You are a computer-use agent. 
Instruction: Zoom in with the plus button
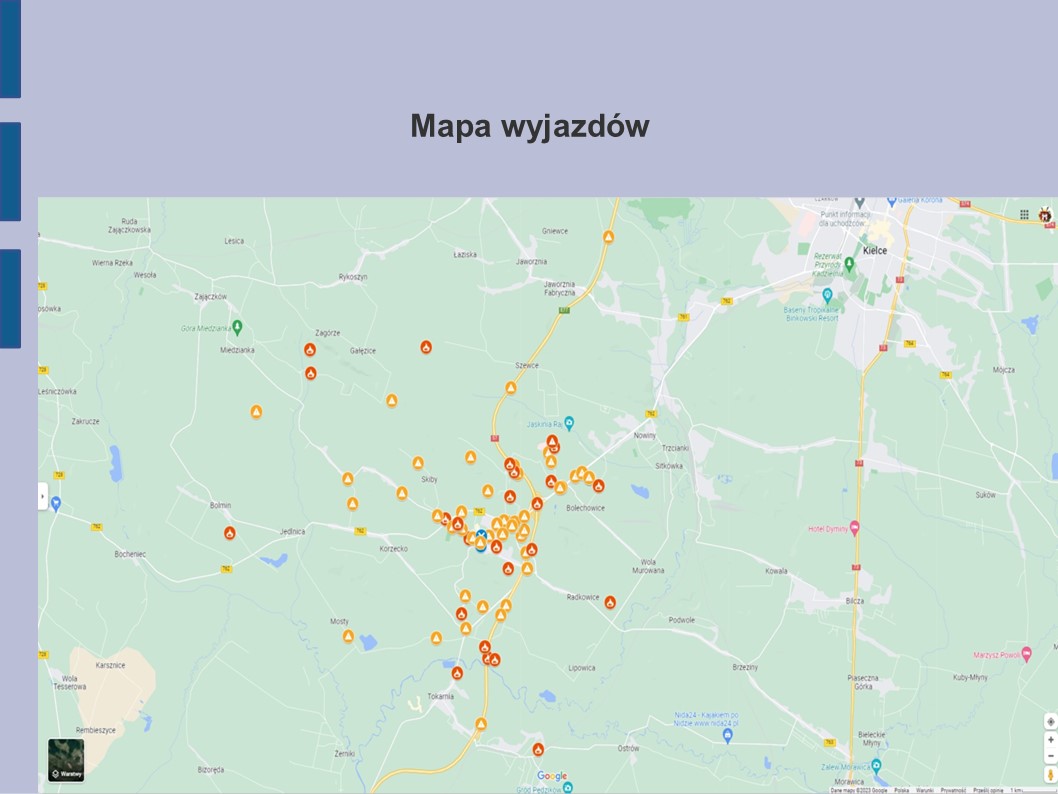coord(1050,740)
